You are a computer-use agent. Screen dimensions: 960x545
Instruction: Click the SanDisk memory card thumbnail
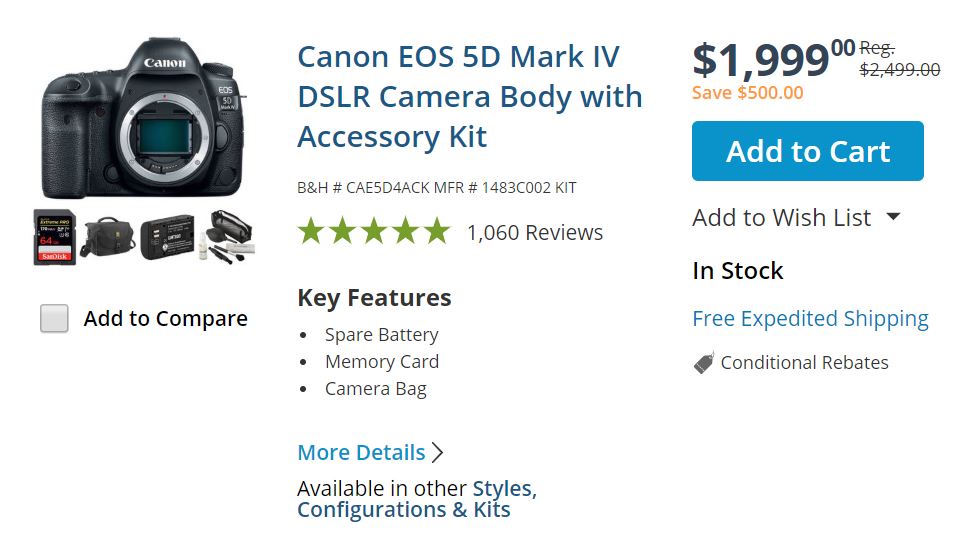pyautogui.click(x=54, y=237)
